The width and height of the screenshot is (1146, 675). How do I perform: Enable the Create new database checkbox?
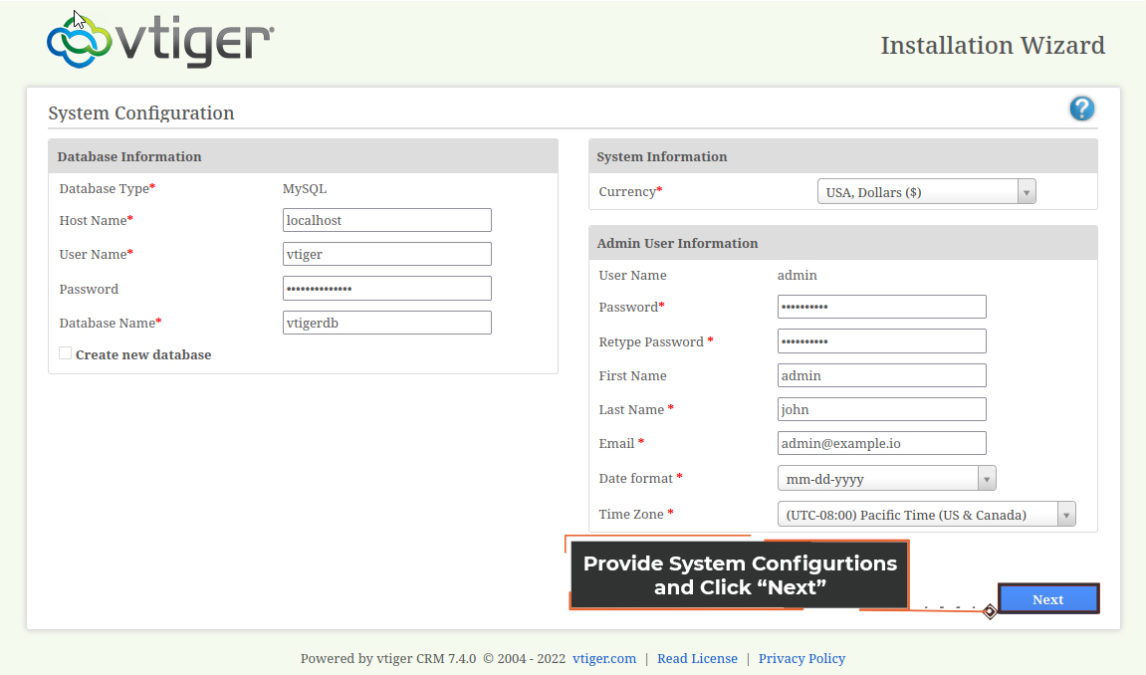(x=65, y=352)
